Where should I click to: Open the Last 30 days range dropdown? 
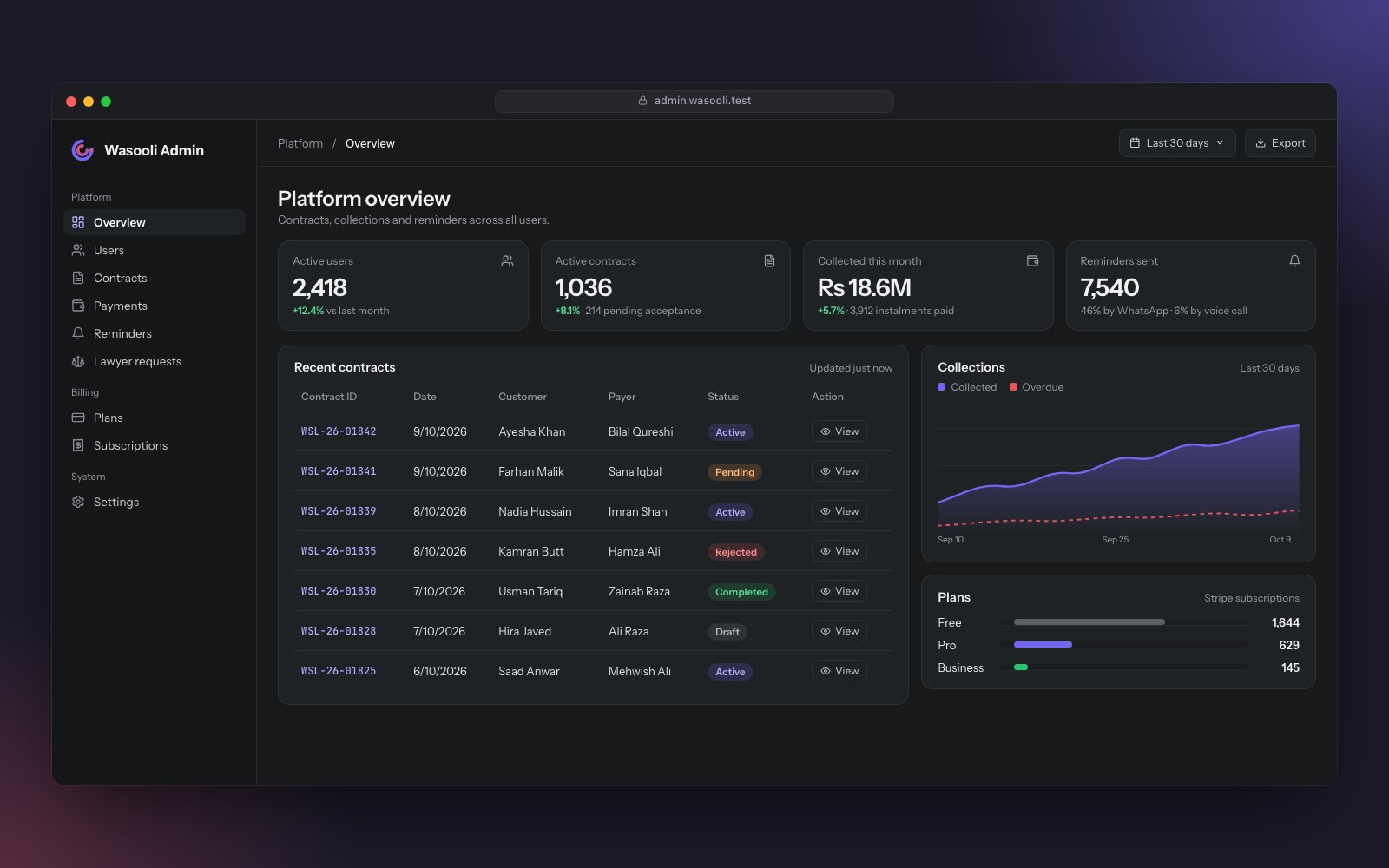click(1177, 143)
